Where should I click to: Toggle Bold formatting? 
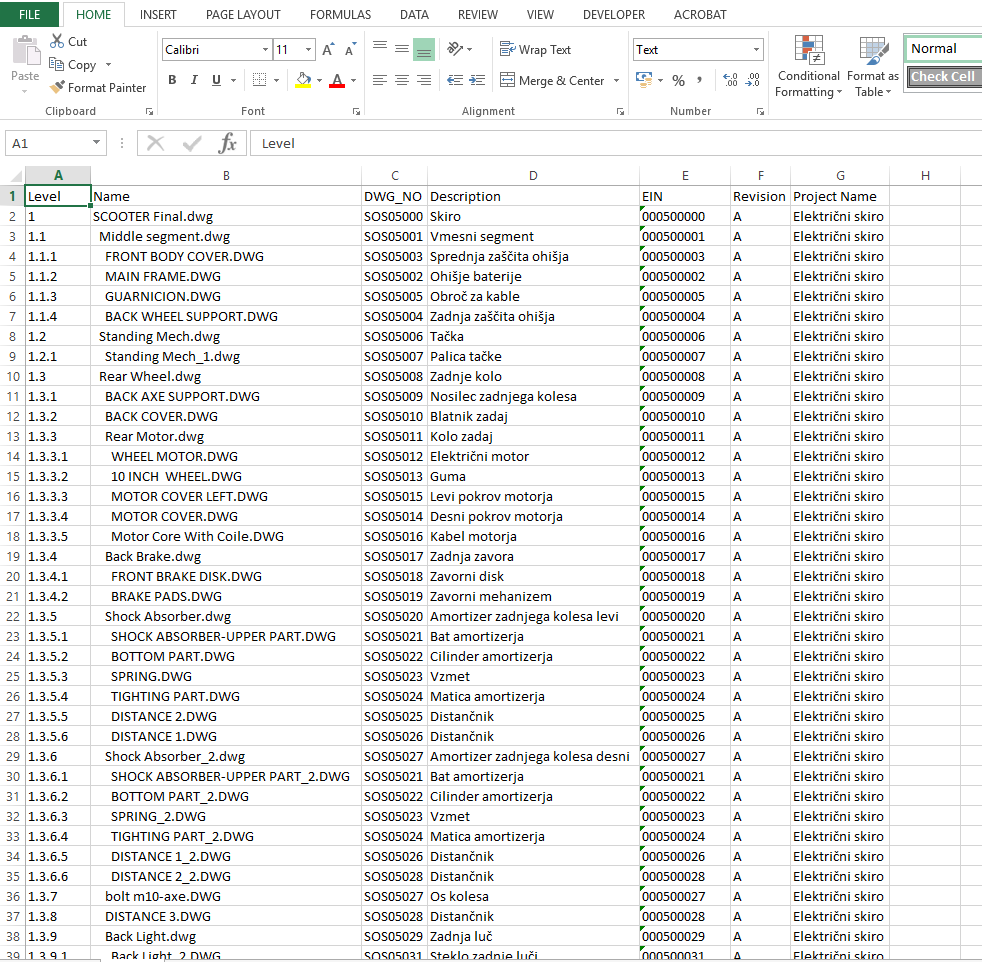(172, 80)
